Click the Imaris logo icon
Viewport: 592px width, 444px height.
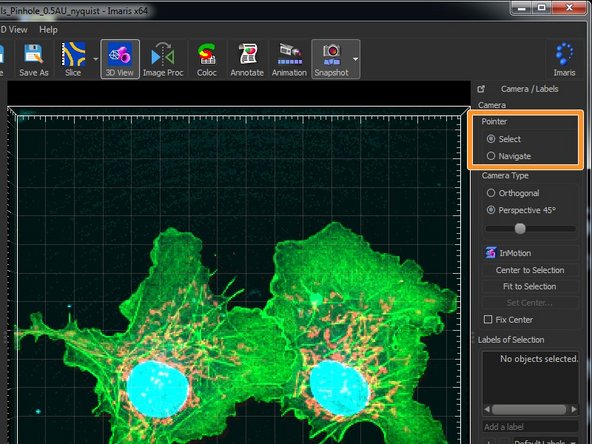coord(564,60)
